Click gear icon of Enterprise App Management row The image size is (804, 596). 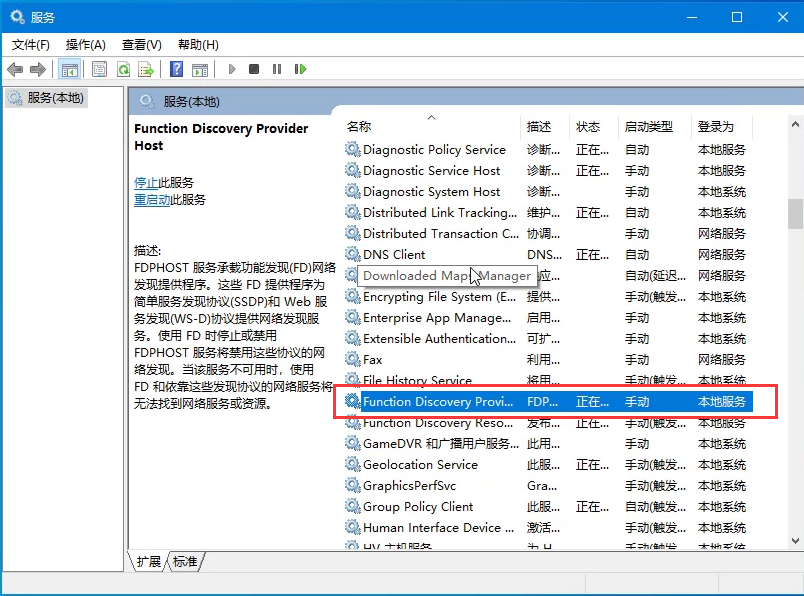click(x=353, y=317)
